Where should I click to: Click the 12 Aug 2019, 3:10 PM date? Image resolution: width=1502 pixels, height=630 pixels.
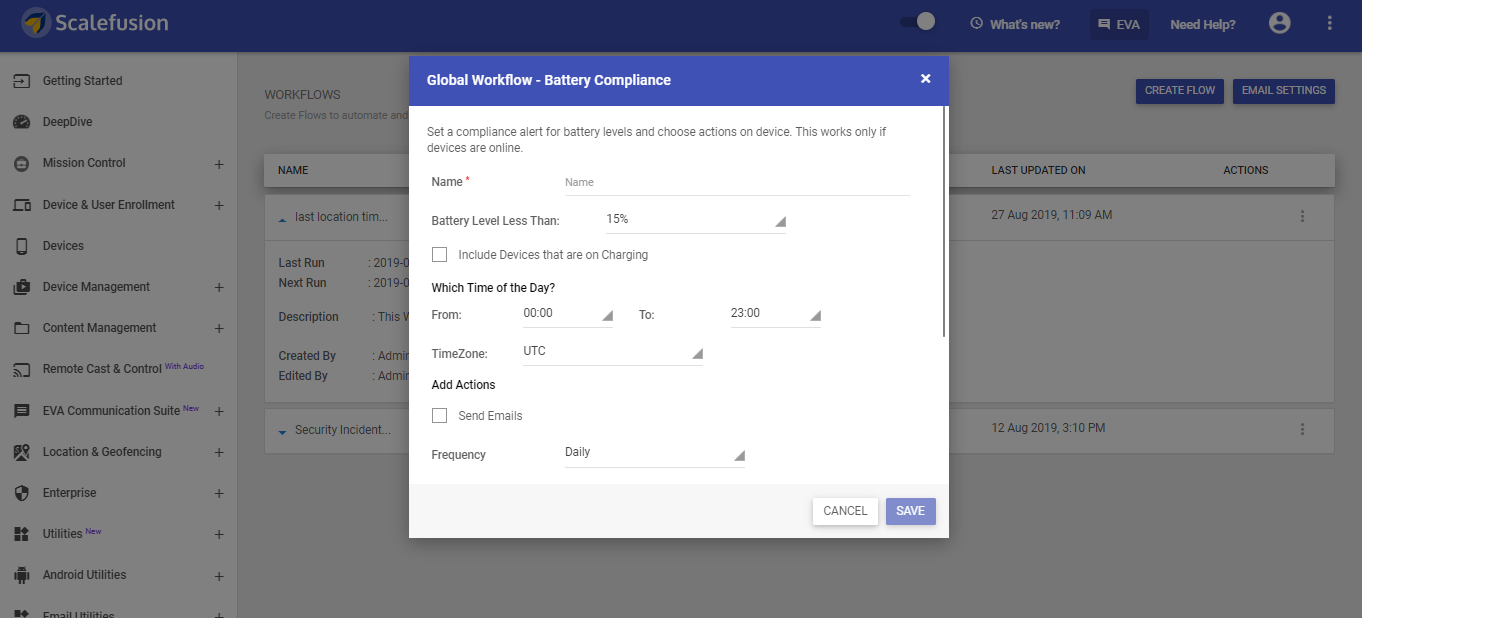[1048, 428]
